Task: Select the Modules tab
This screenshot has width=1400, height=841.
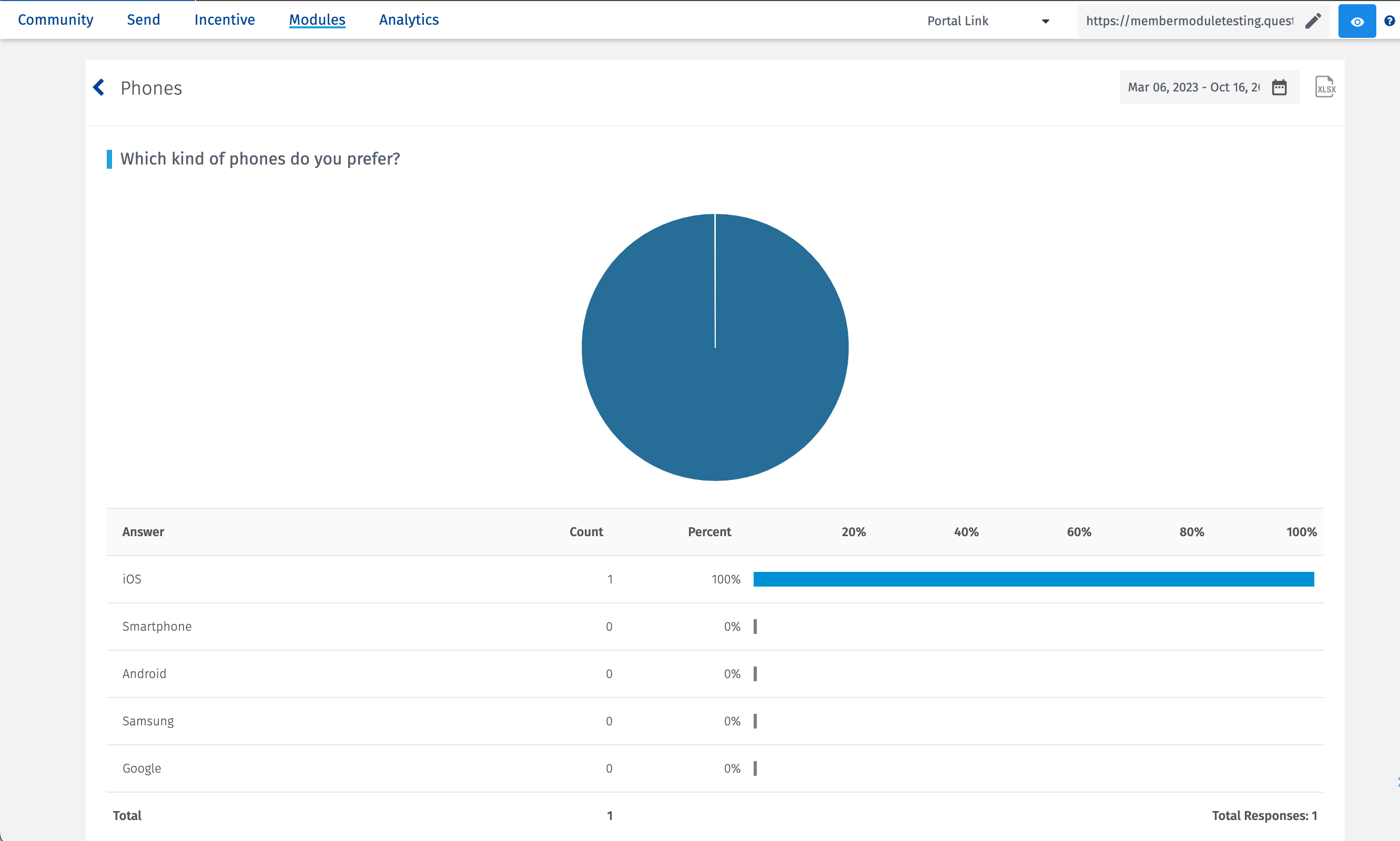Action: point(317,20)
